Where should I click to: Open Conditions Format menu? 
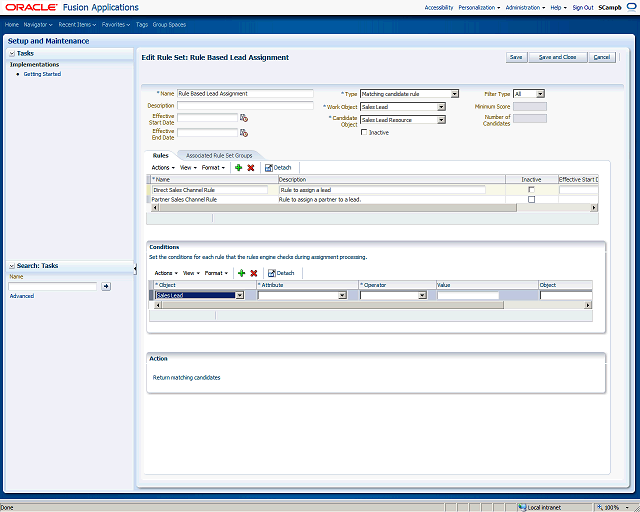[216, 273]
